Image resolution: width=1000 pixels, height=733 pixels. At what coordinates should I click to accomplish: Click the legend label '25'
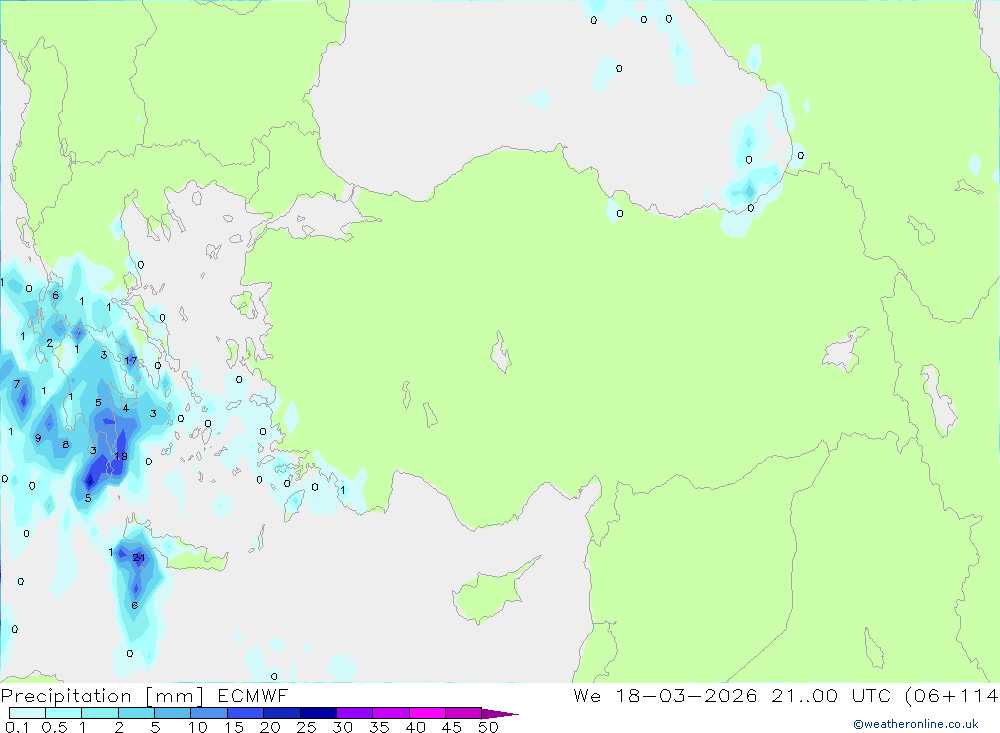tap(307, 727)
